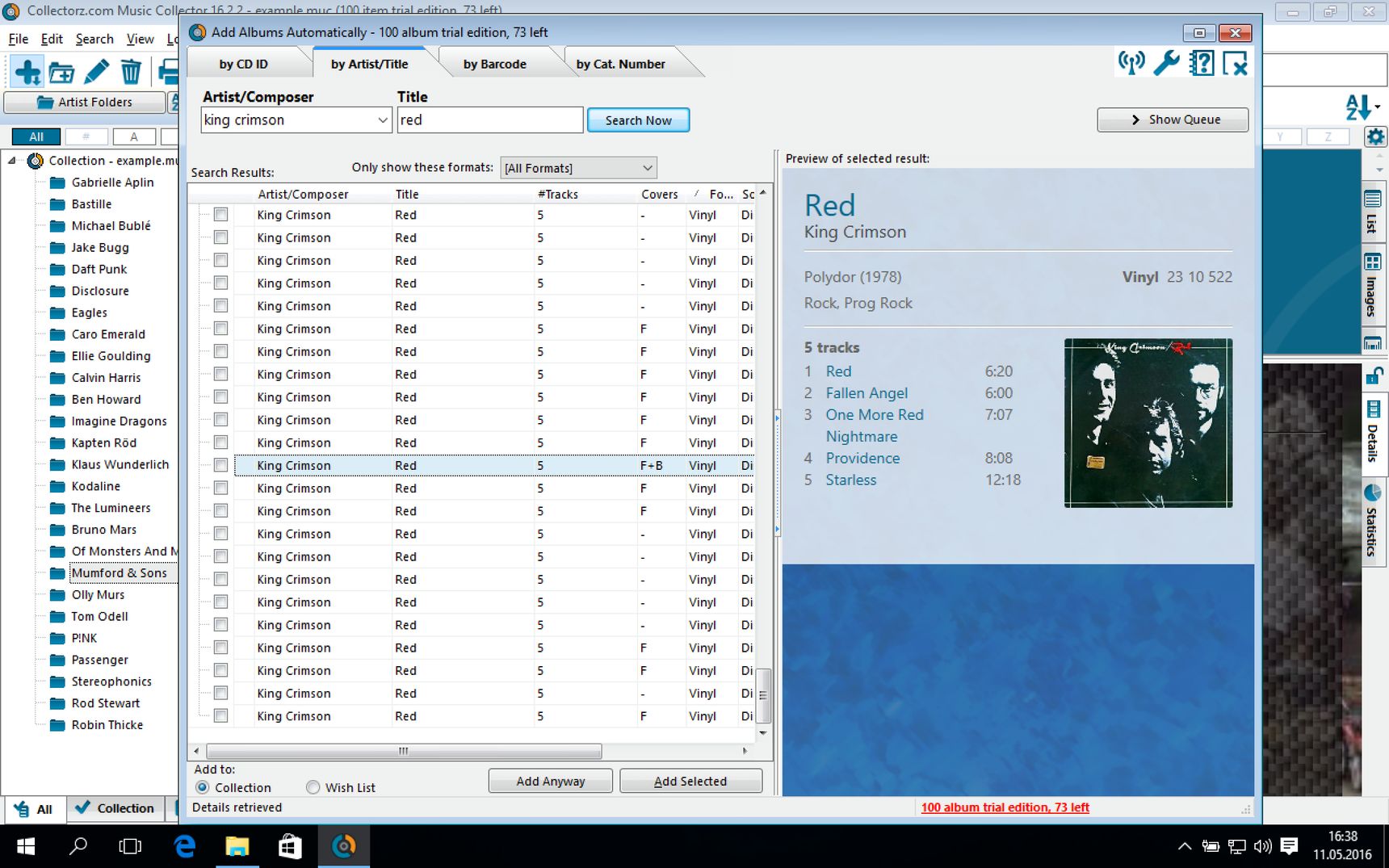Open by Cat. Number tab
This screenshot has width=1389, height=868.
620,64
